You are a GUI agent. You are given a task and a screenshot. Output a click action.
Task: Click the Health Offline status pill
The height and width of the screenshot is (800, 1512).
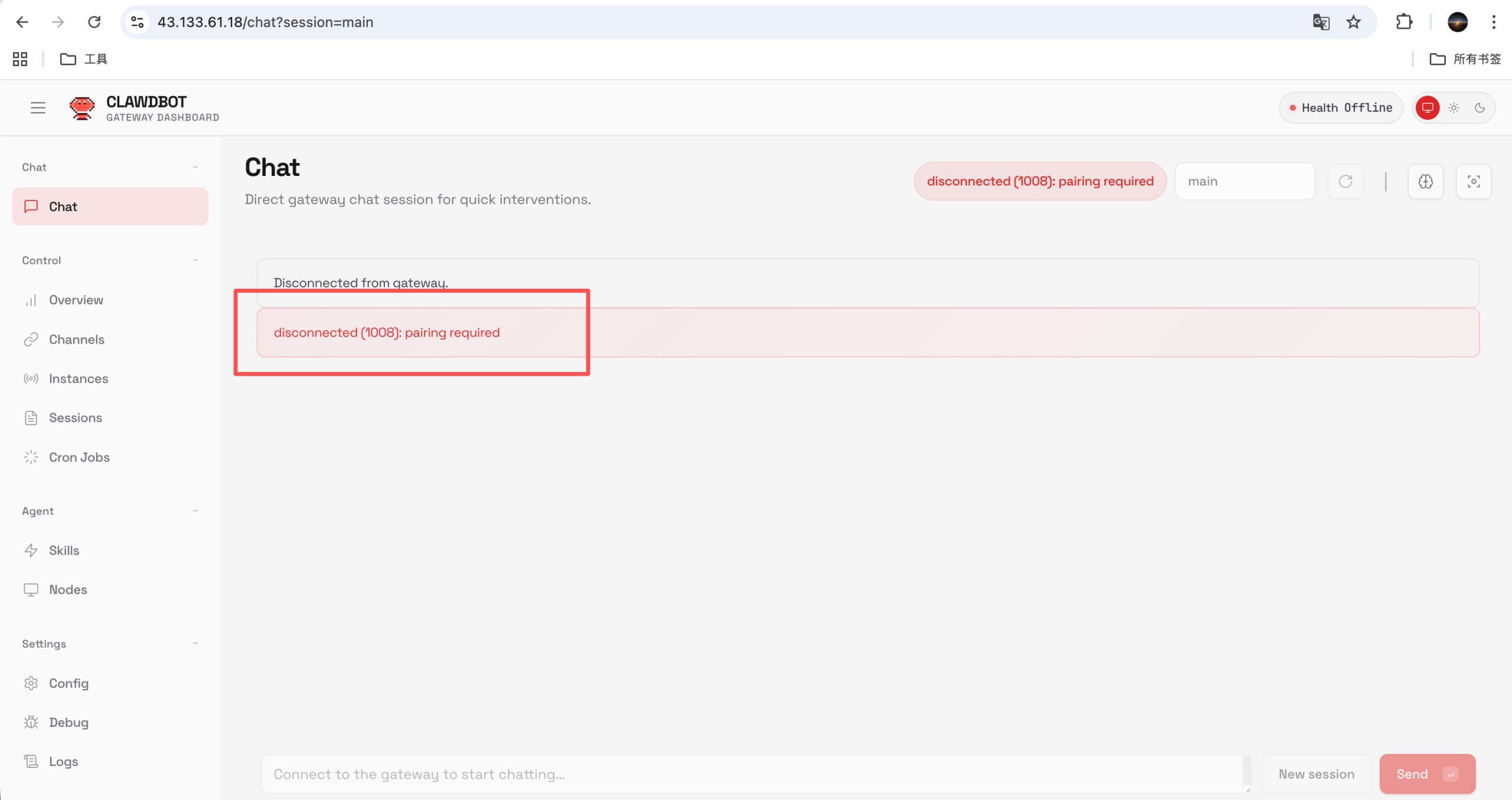(1341, 107)
